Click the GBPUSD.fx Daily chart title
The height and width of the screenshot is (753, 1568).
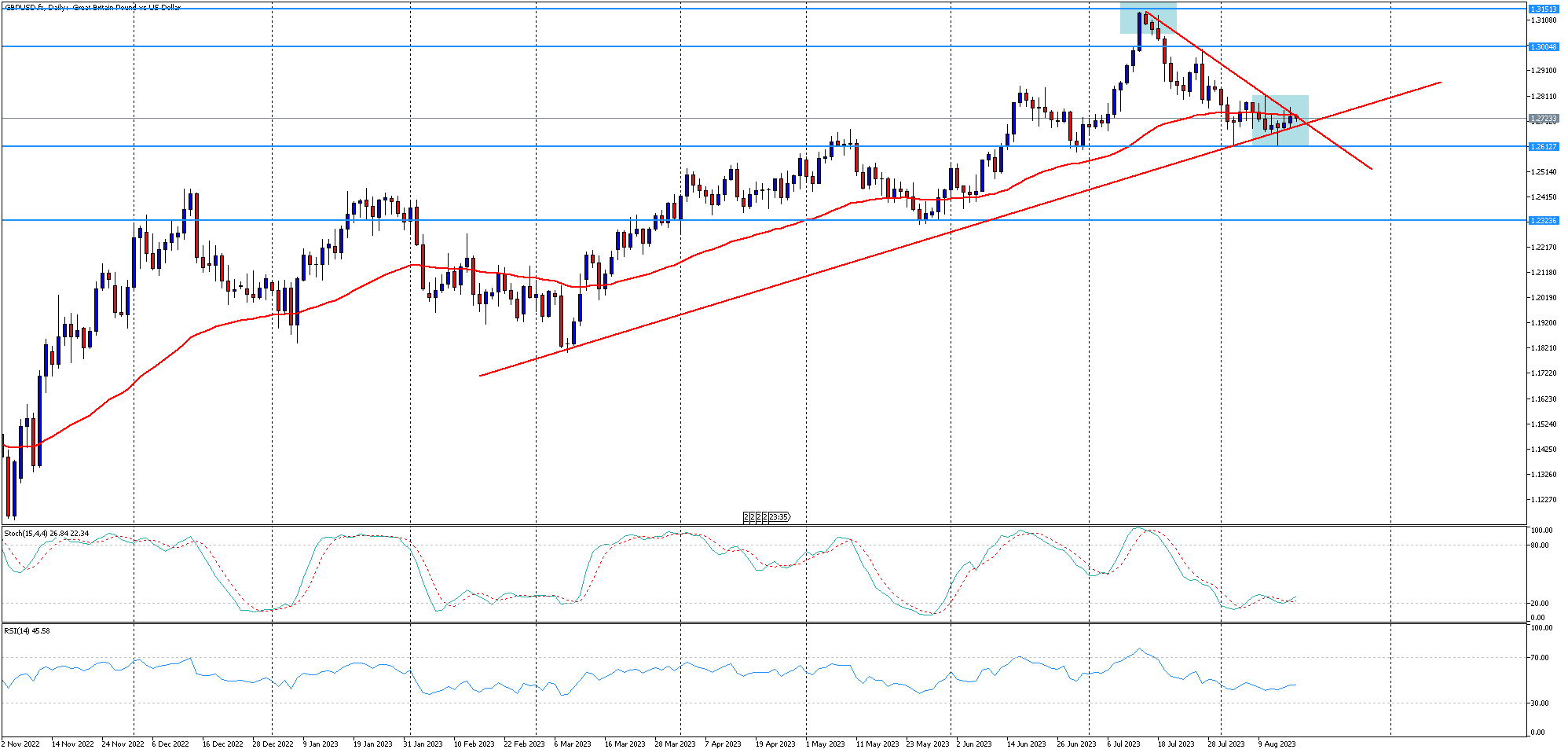point(93,7)
